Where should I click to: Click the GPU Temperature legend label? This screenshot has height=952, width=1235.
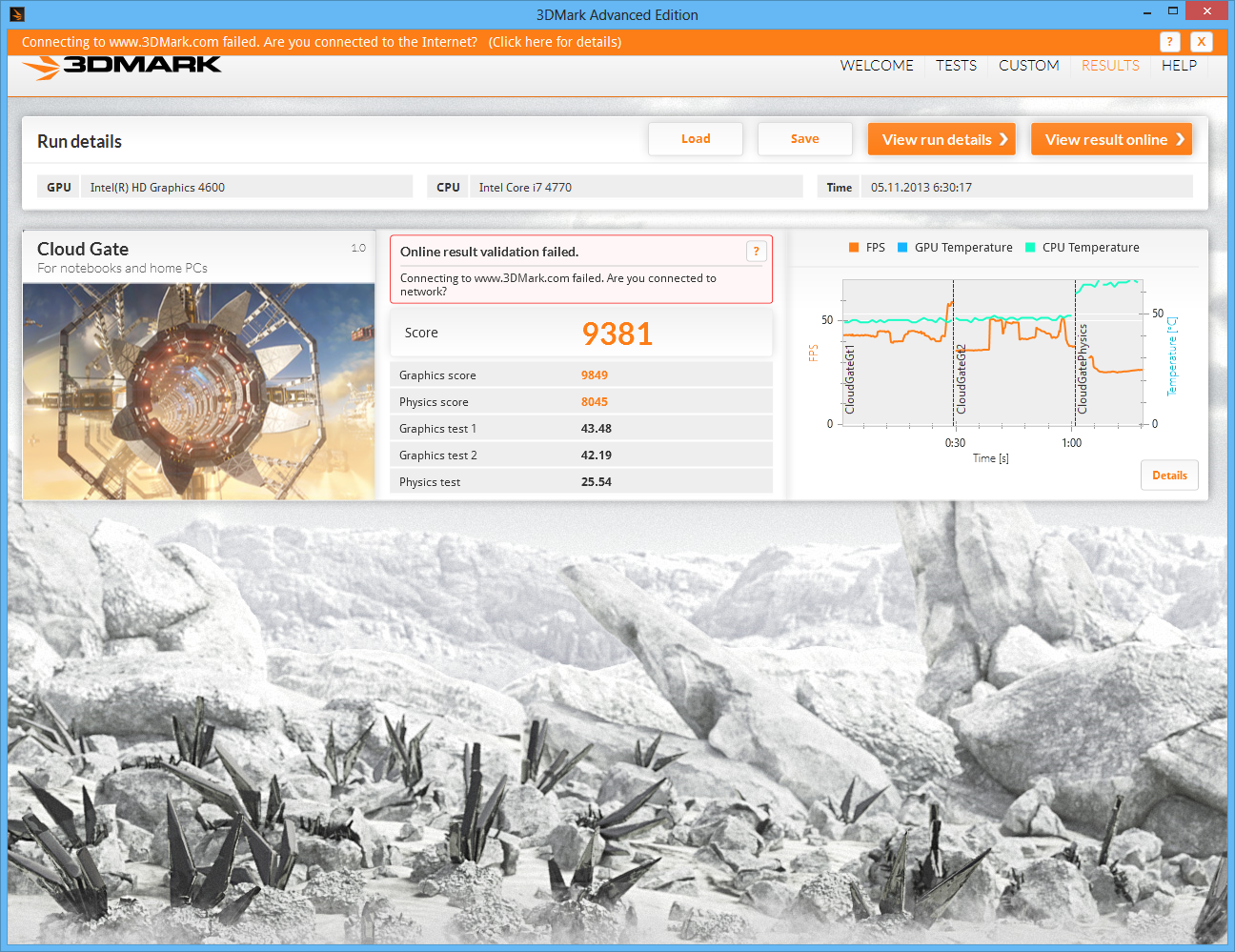coord(963,248)
